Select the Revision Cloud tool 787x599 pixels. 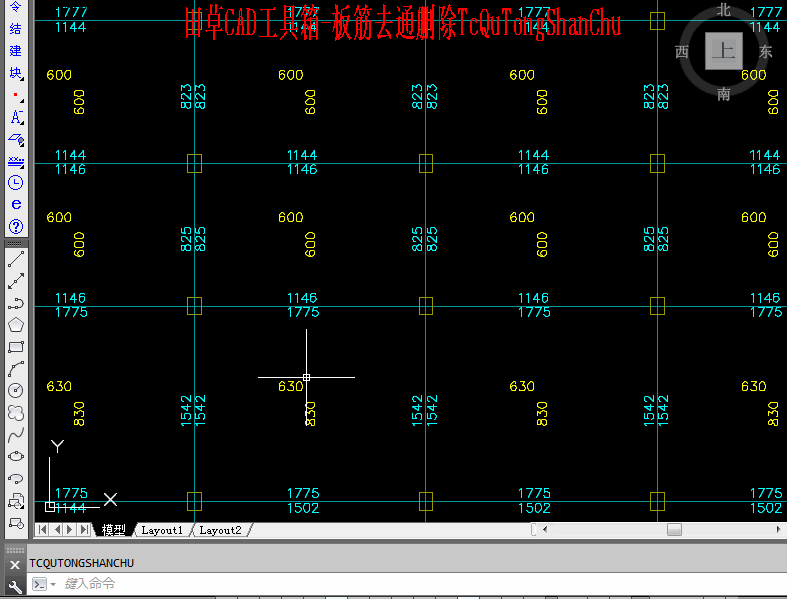tap(16, 413)
